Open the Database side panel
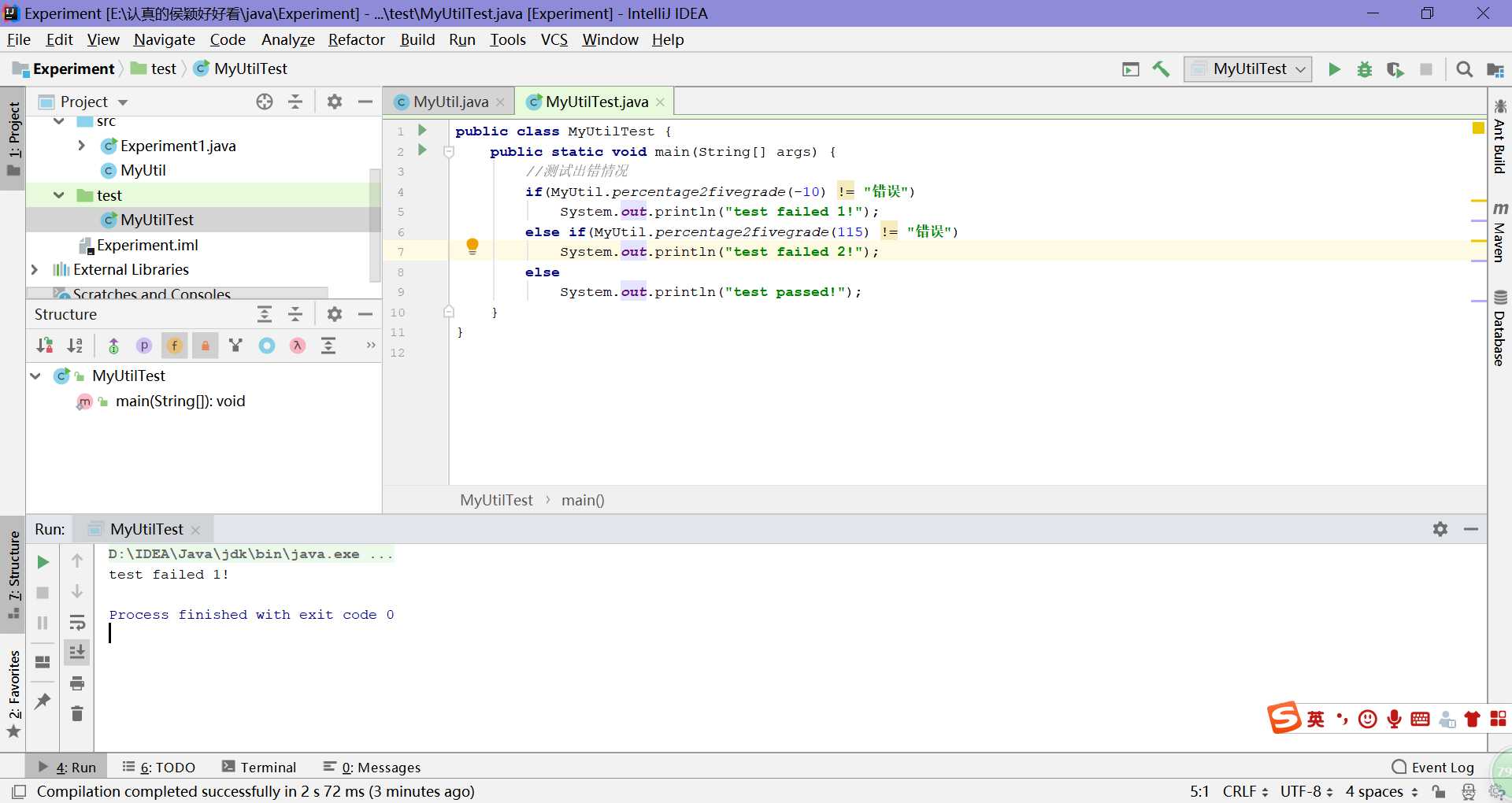The height and width of the screenshot is (803, 1512). tap(1499, 328)
